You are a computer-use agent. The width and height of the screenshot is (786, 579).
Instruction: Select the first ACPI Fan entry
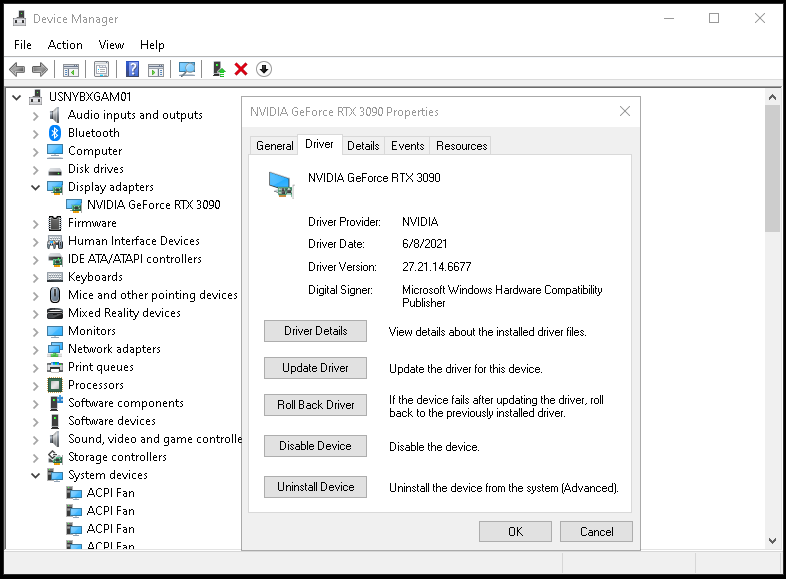pyautogui.click(x=110, y=493)
